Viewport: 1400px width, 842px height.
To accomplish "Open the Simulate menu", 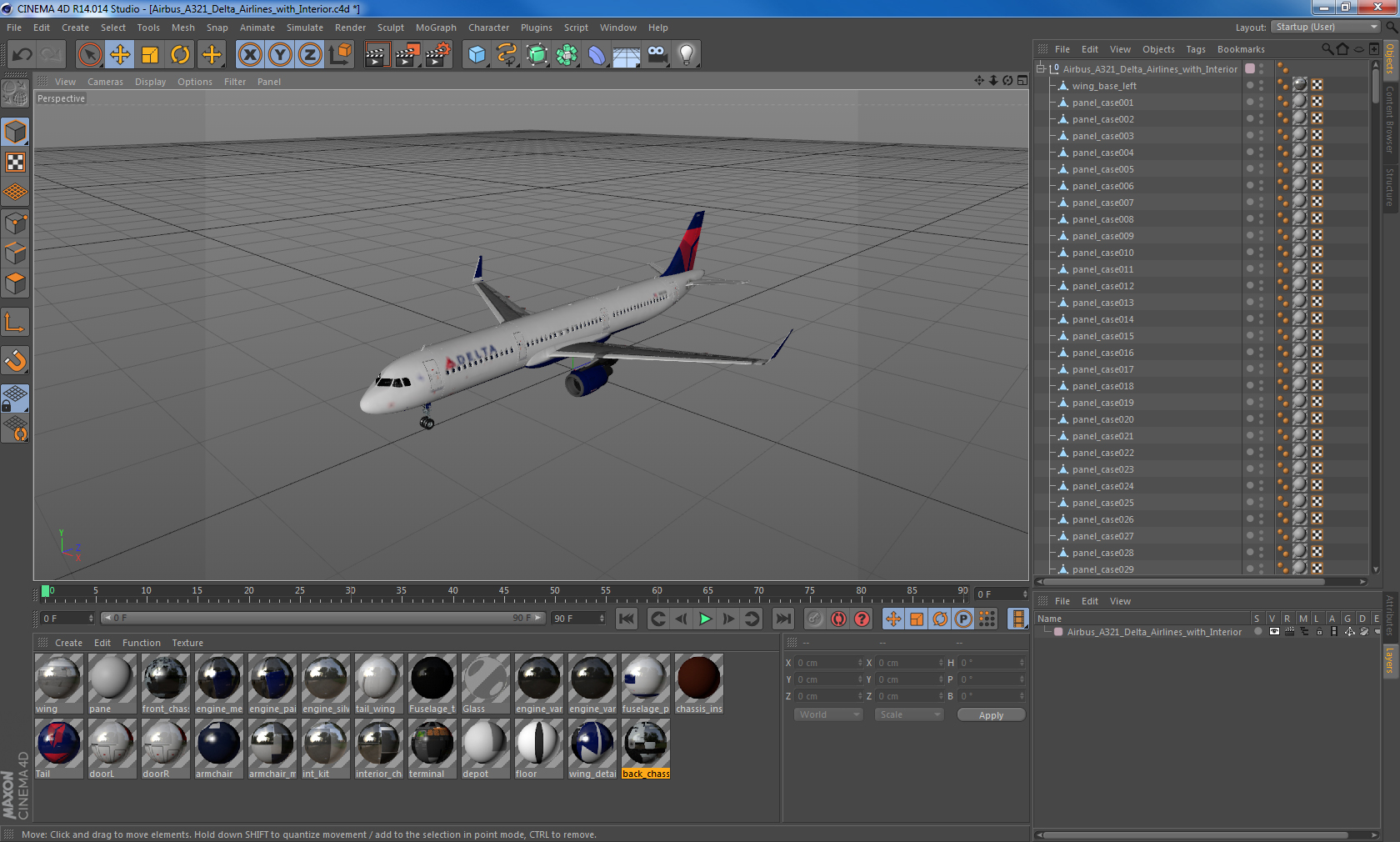I will click(x=305, y=28).
